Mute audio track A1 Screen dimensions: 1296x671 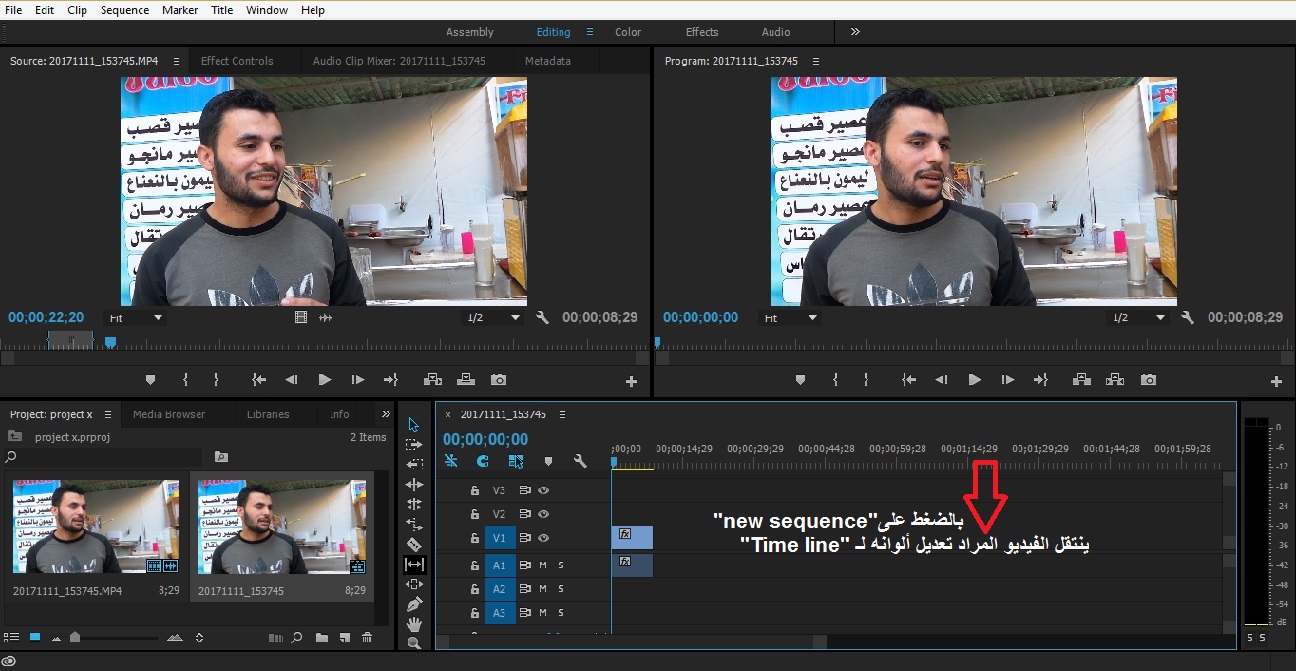click(543, 565)
